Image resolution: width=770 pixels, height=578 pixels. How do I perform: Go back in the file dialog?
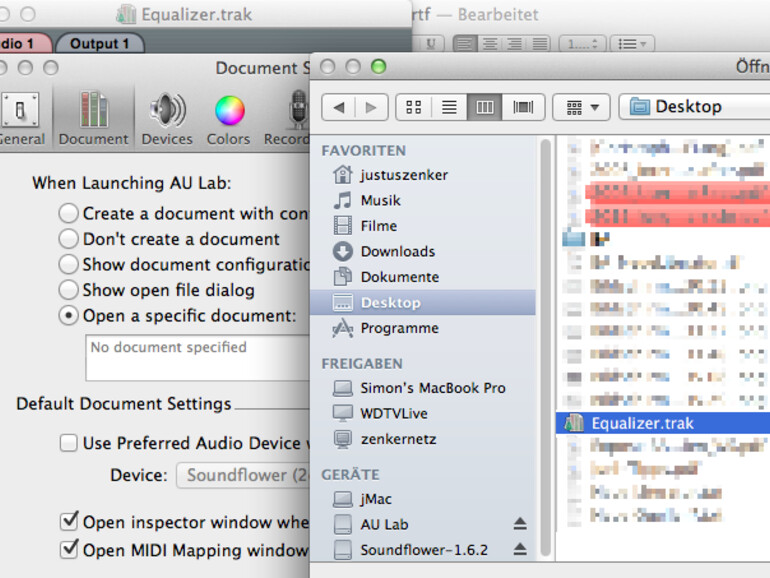pos(339,107)
